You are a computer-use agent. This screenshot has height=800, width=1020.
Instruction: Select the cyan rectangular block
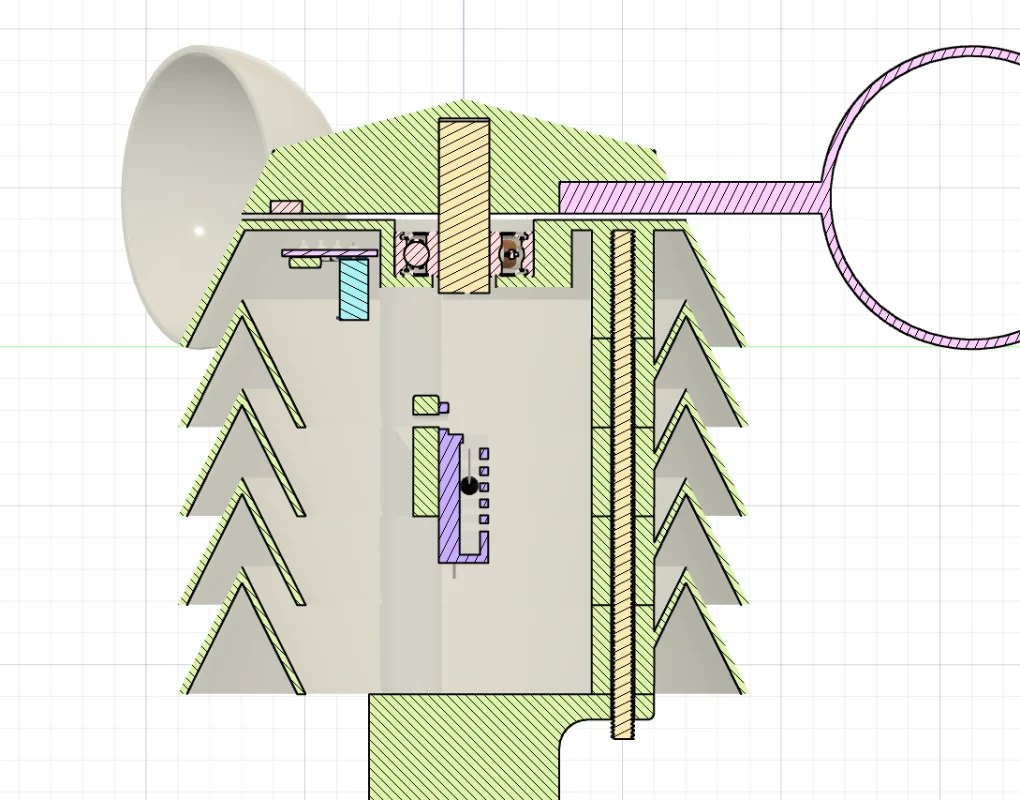[x=353, y=289]
